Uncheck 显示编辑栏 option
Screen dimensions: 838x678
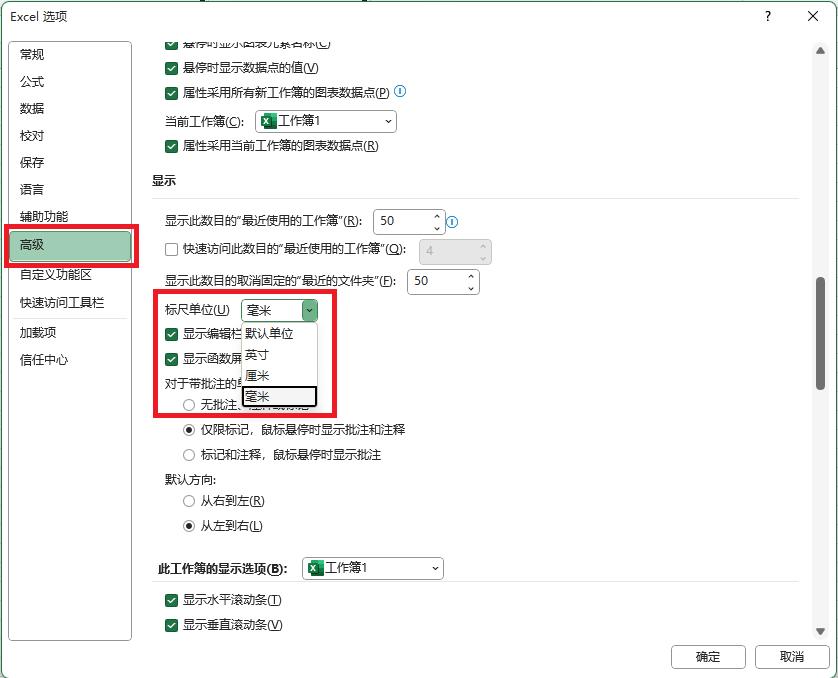[172, 334]
